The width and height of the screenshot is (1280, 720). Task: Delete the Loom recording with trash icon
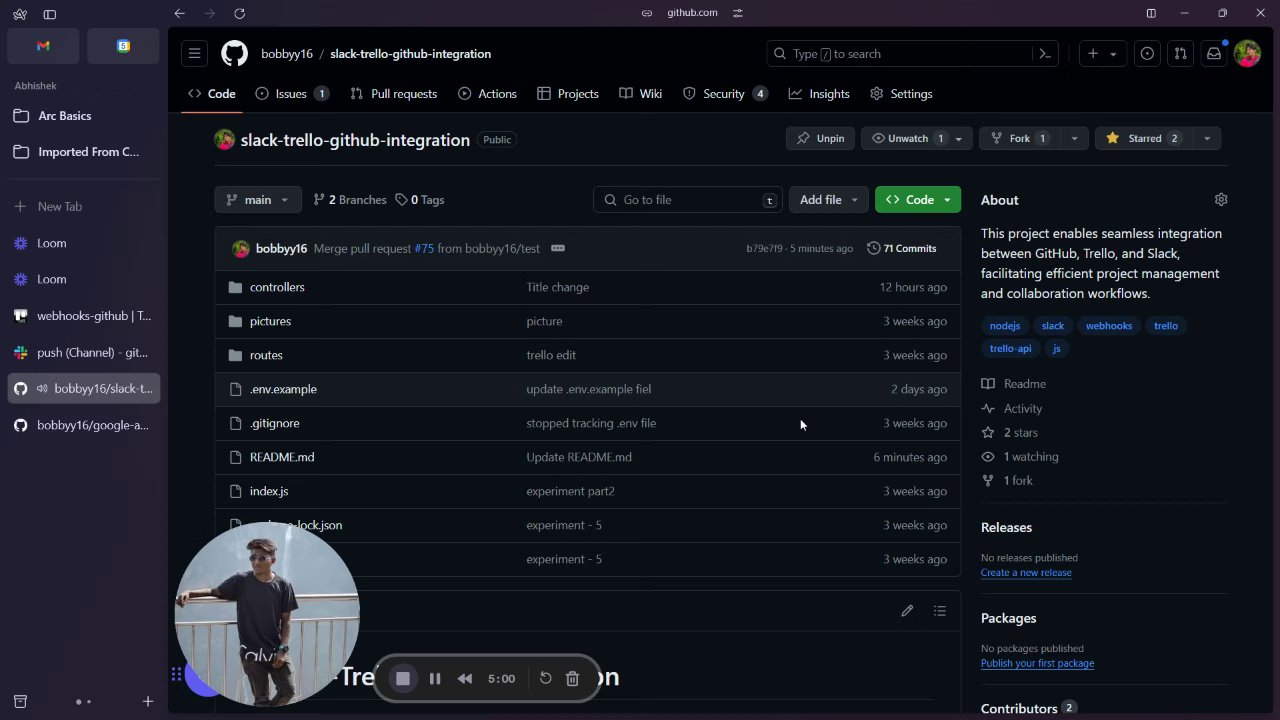[x=572, y=679]
